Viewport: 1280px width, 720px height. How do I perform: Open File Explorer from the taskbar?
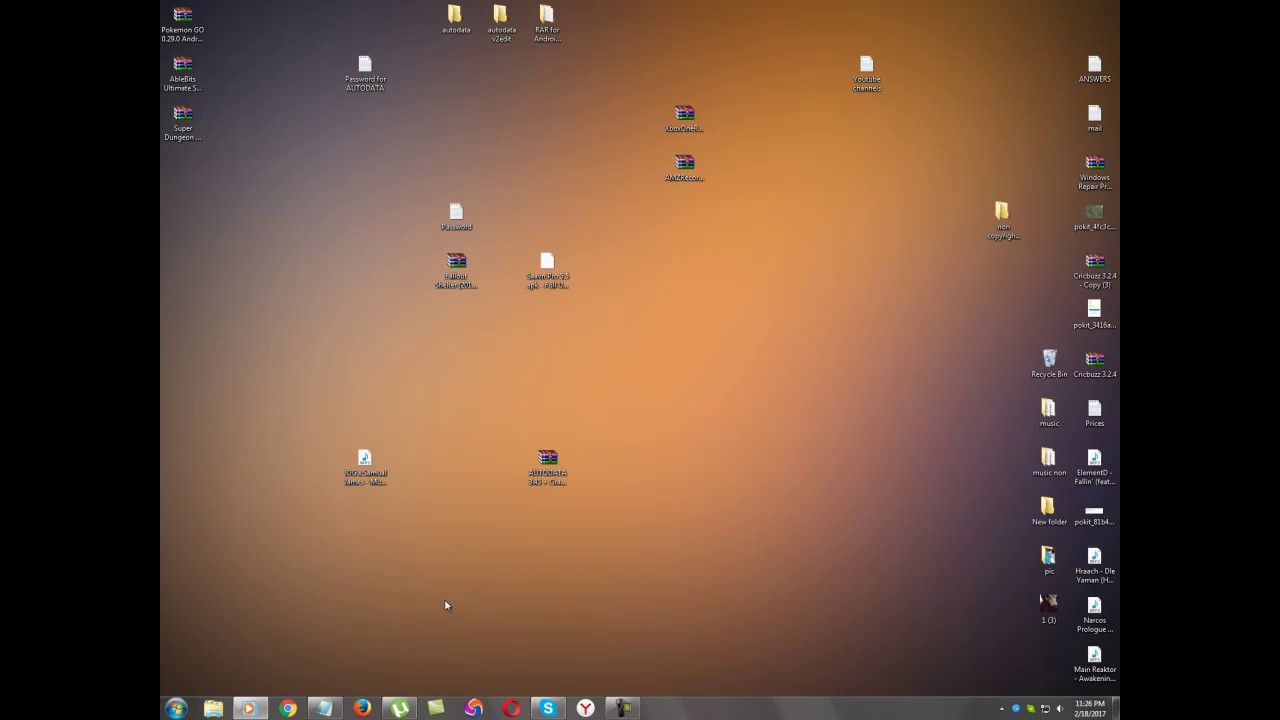click(213, 708)
